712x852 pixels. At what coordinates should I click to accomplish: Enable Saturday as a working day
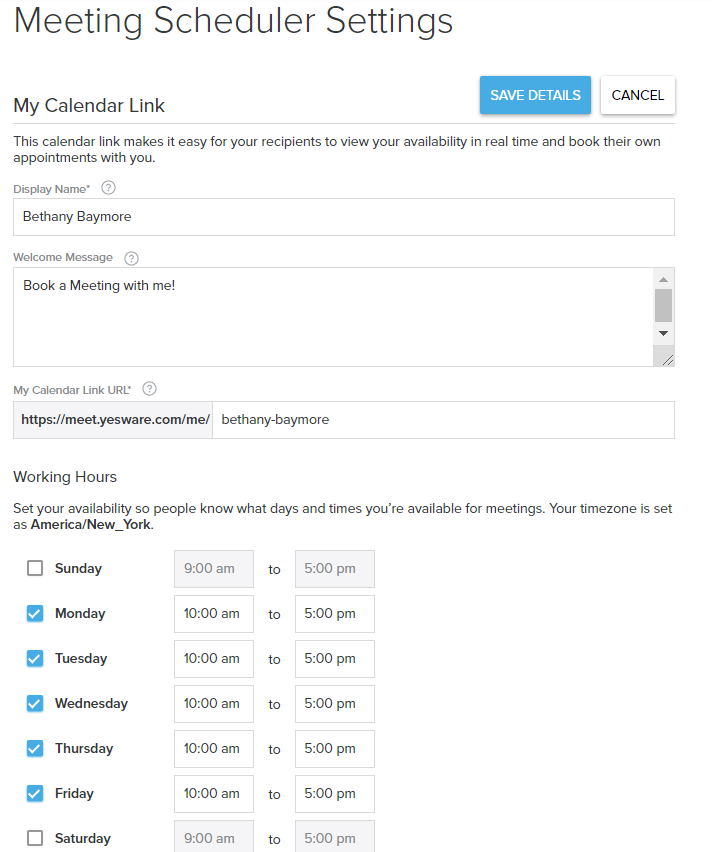tap(35, 838)
